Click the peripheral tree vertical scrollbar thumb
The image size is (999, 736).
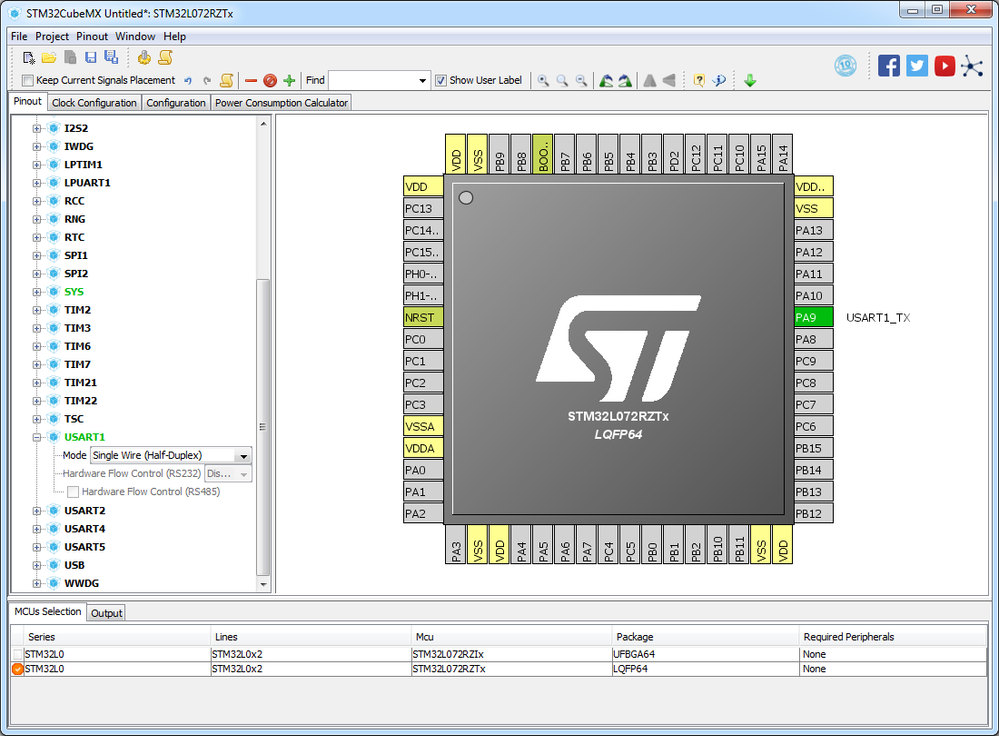point(263,427)
